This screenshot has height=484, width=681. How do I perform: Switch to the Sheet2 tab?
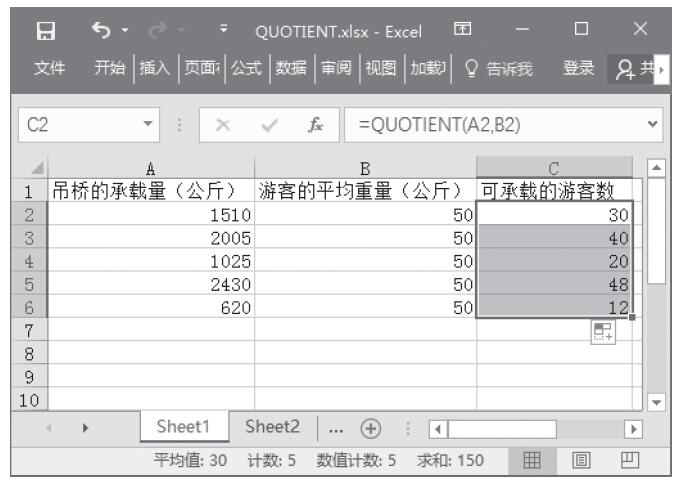272,426
